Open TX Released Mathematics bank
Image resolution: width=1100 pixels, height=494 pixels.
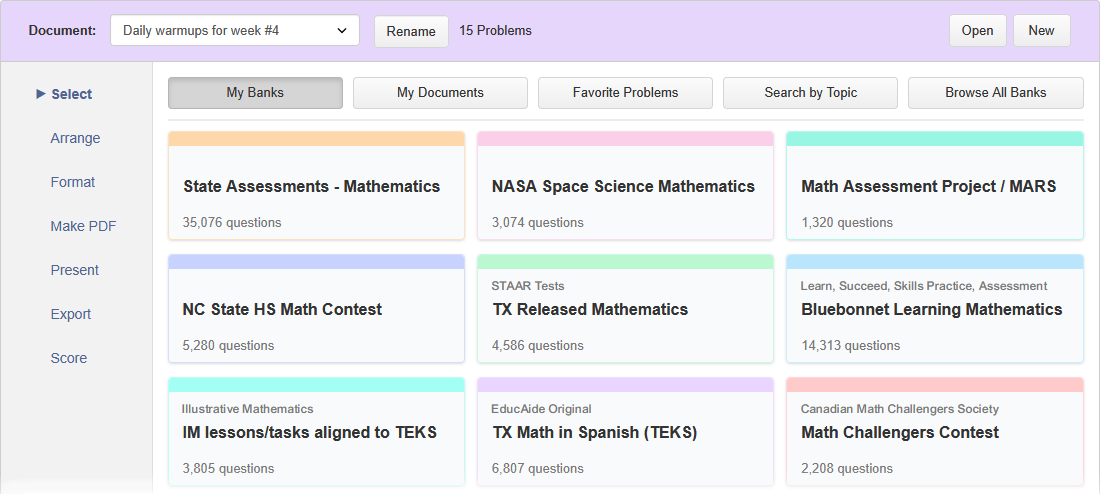click(x=625, y=309)
